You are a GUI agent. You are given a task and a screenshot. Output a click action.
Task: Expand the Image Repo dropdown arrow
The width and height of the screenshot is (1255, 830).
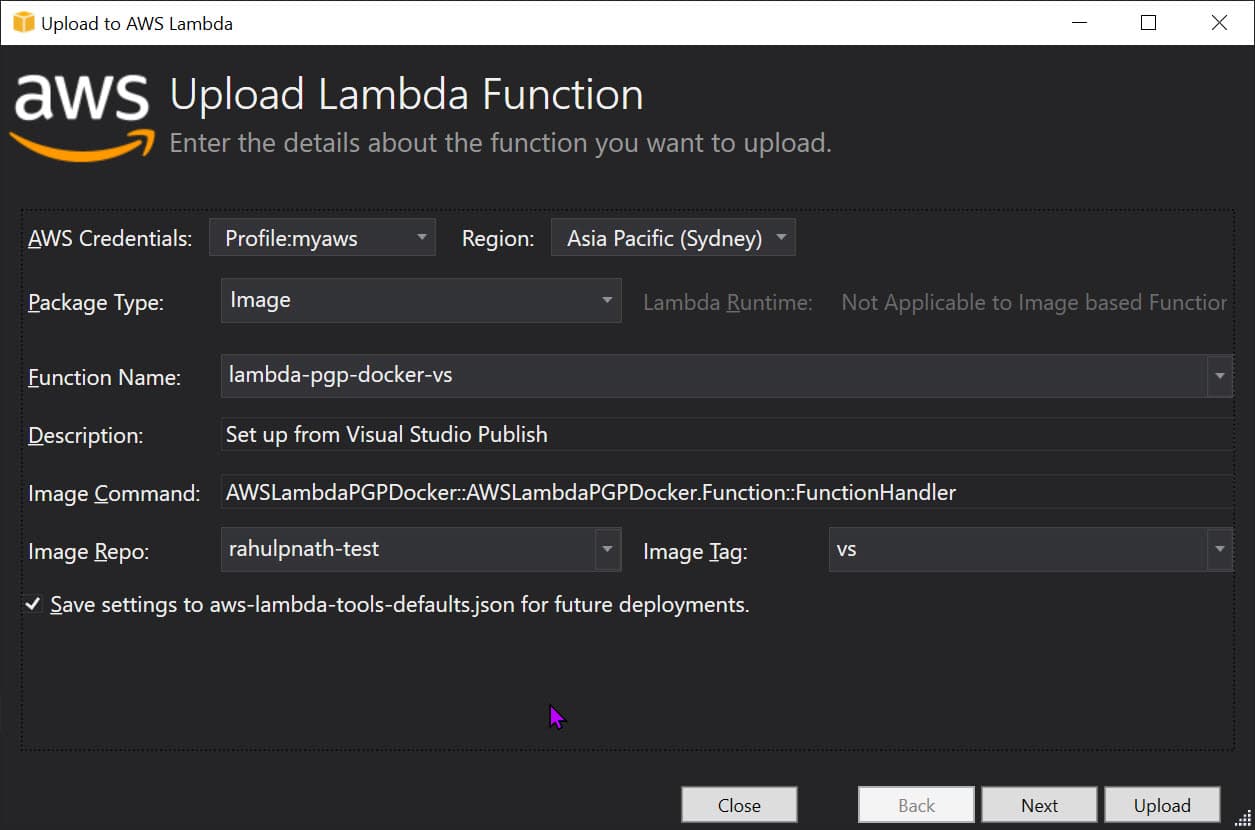tap(607, 549)
